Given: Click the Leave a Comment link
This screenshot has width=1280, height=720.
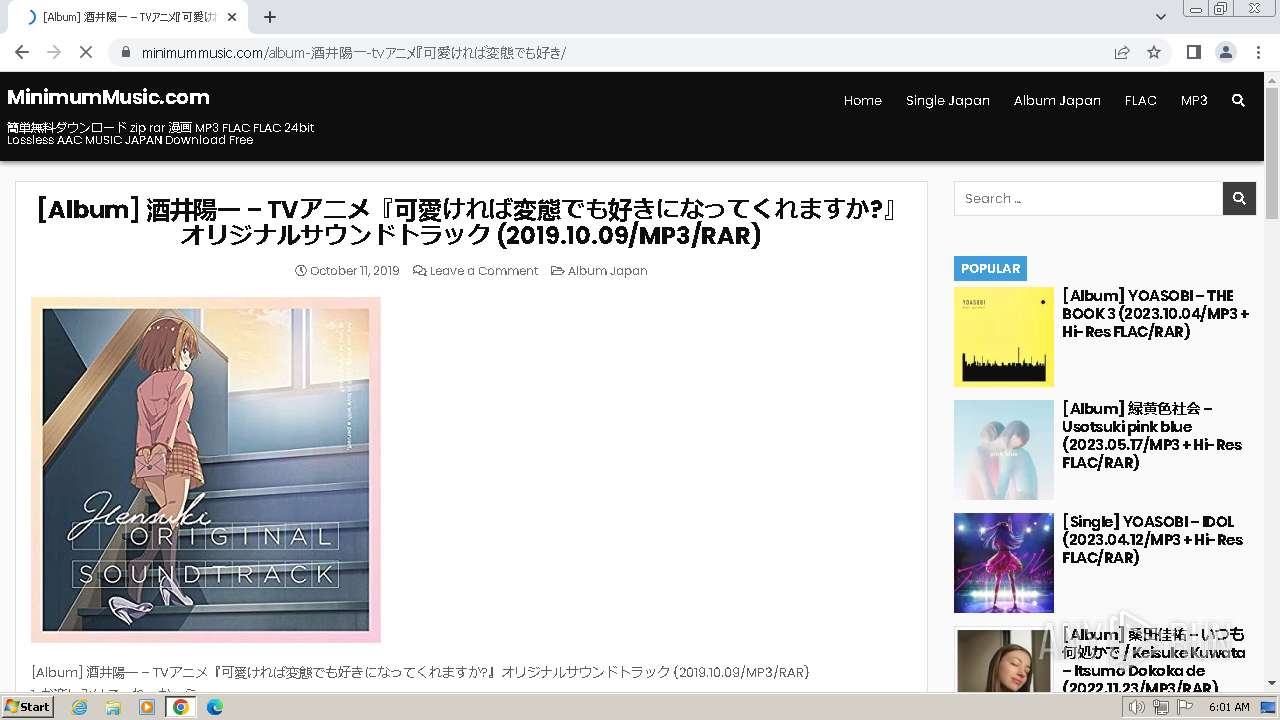Looking at the screenshot, I should 484,271.
